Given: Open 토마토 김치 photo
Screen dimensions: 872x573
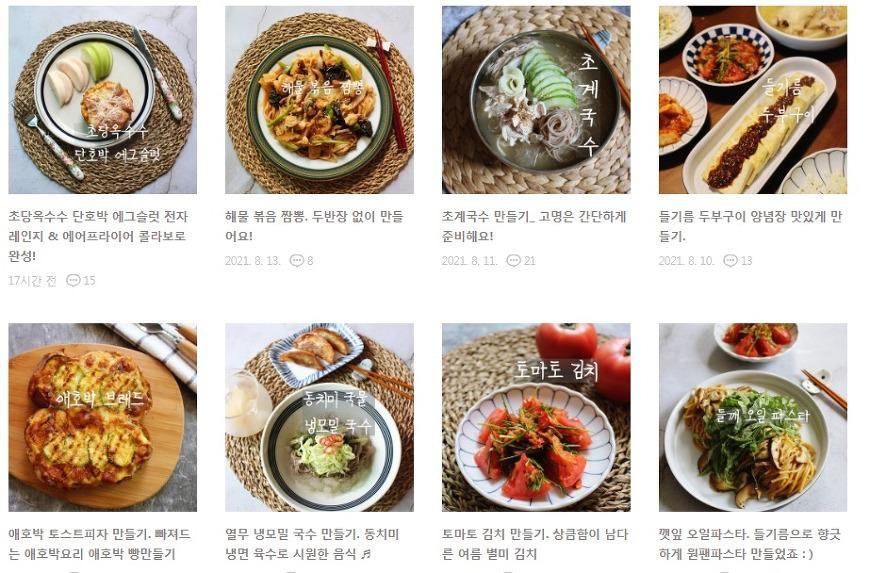Looking at the screenshot, I should click(x=536, y=417).
